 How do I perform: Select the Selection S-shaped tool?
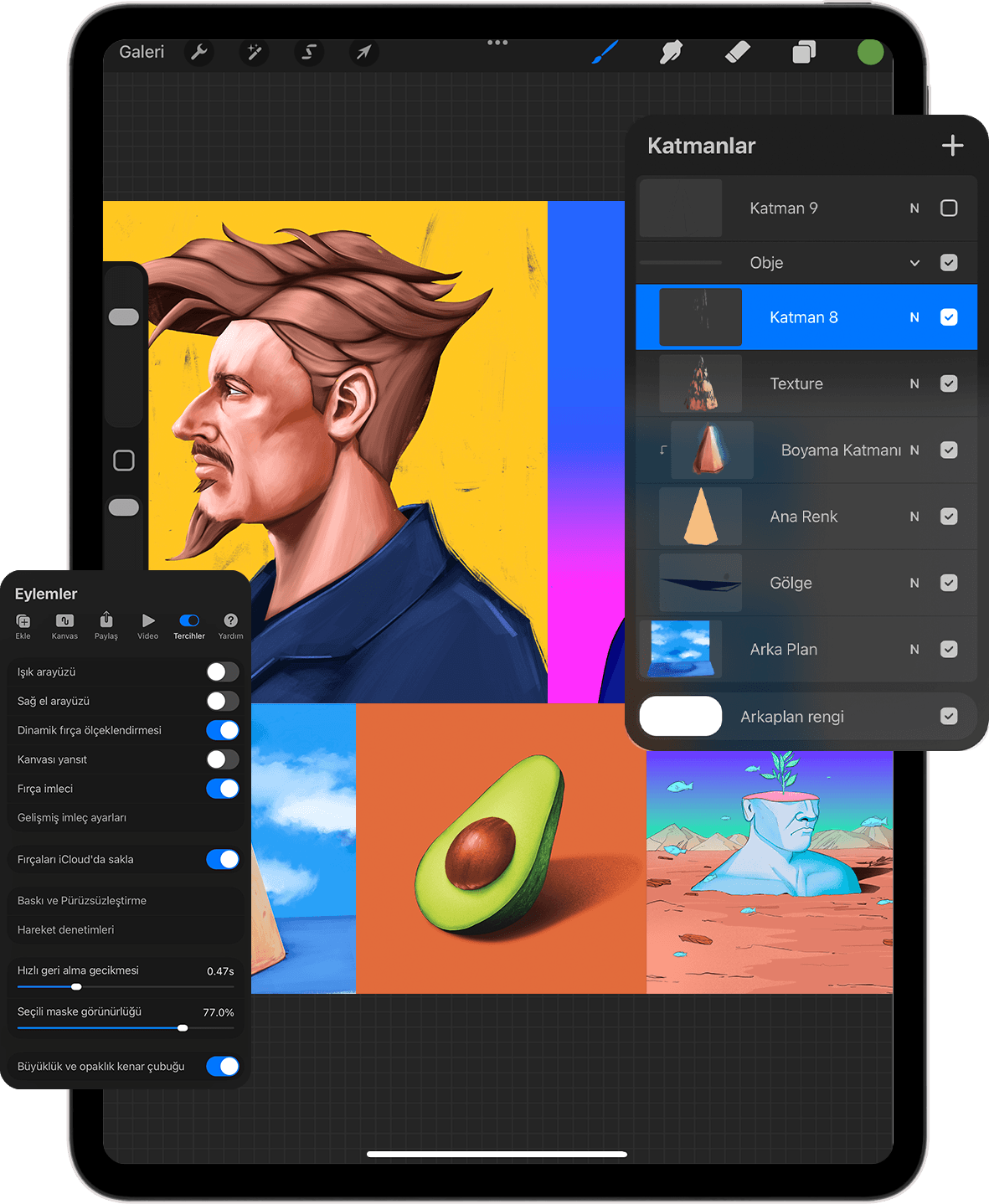pyautogui.click(x=309, y=52)
